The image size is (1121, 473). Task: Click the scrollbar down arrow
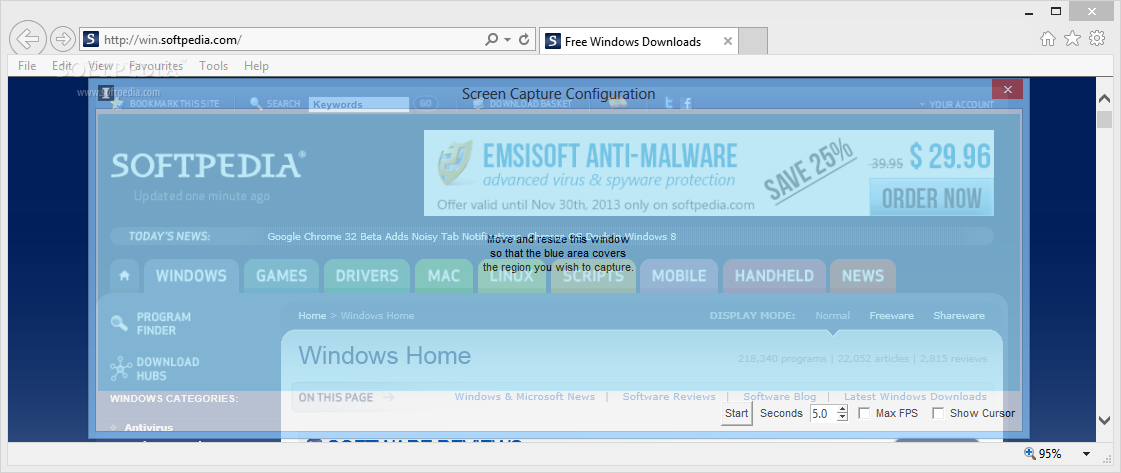(1105, 420)
